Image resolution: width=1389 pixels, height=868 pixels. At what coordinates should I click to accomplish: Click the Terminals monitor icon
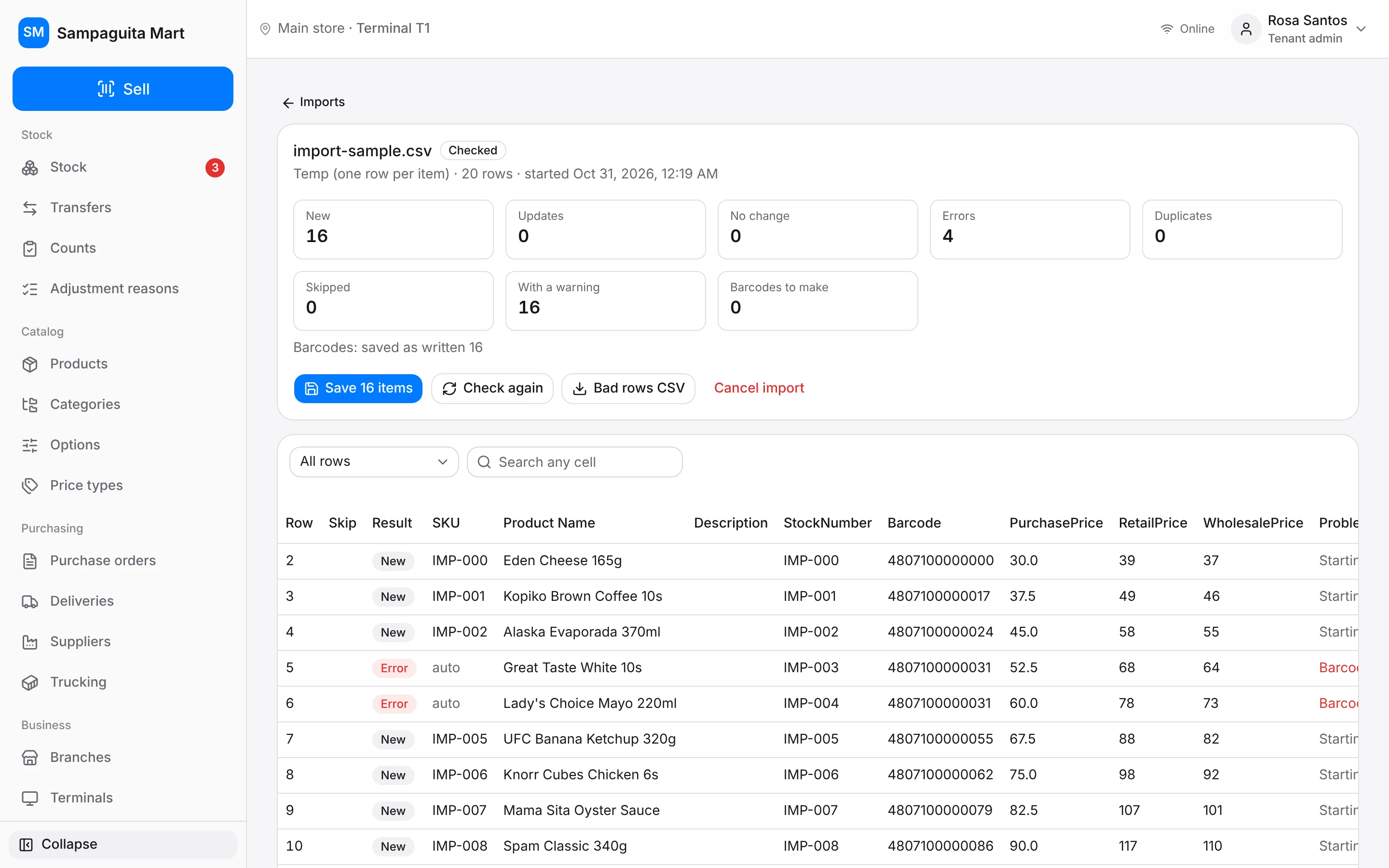click(x=30, y=798)
